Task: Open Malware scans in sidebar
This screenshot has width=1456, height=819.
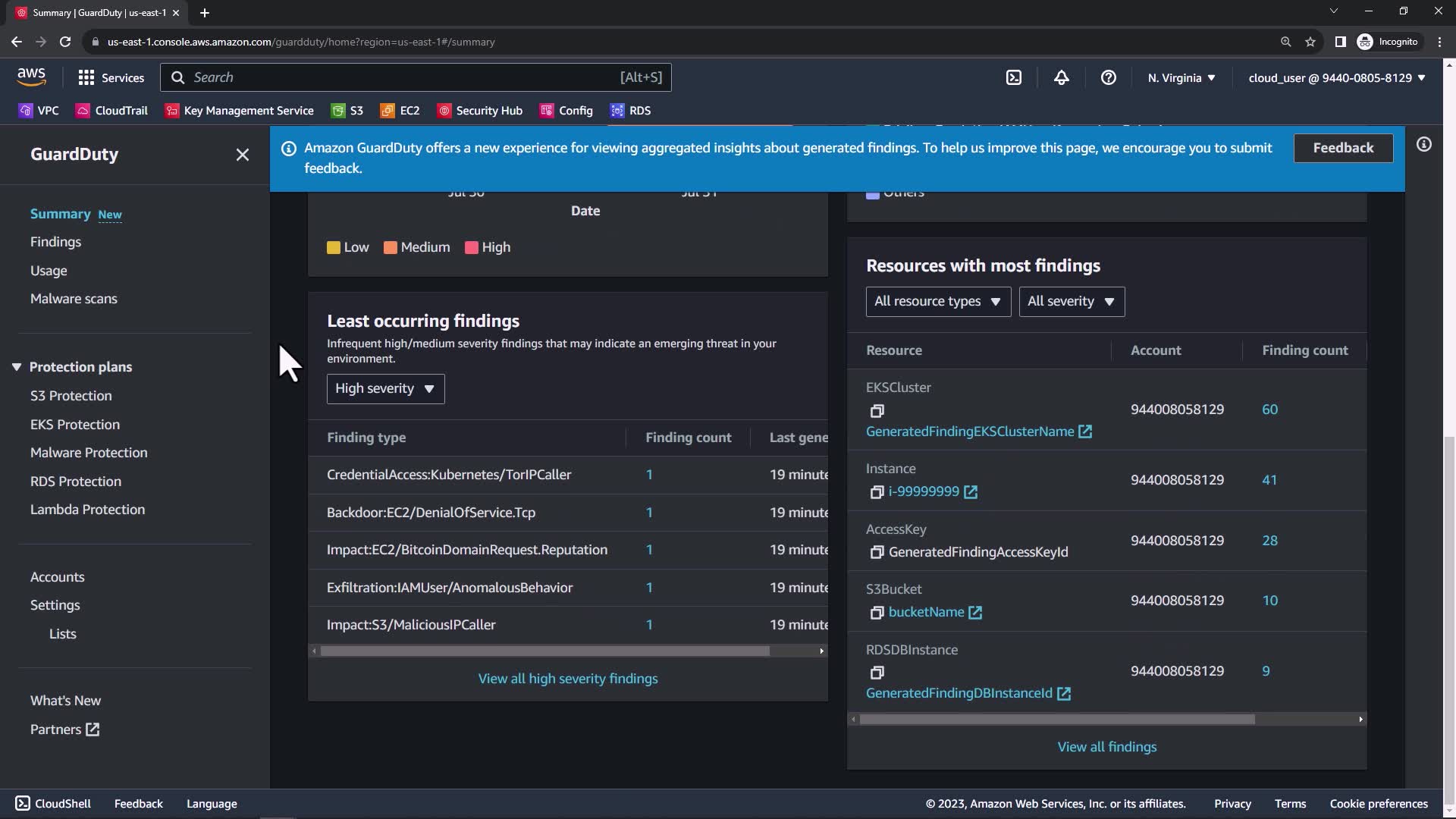Action: coord(74,299)
